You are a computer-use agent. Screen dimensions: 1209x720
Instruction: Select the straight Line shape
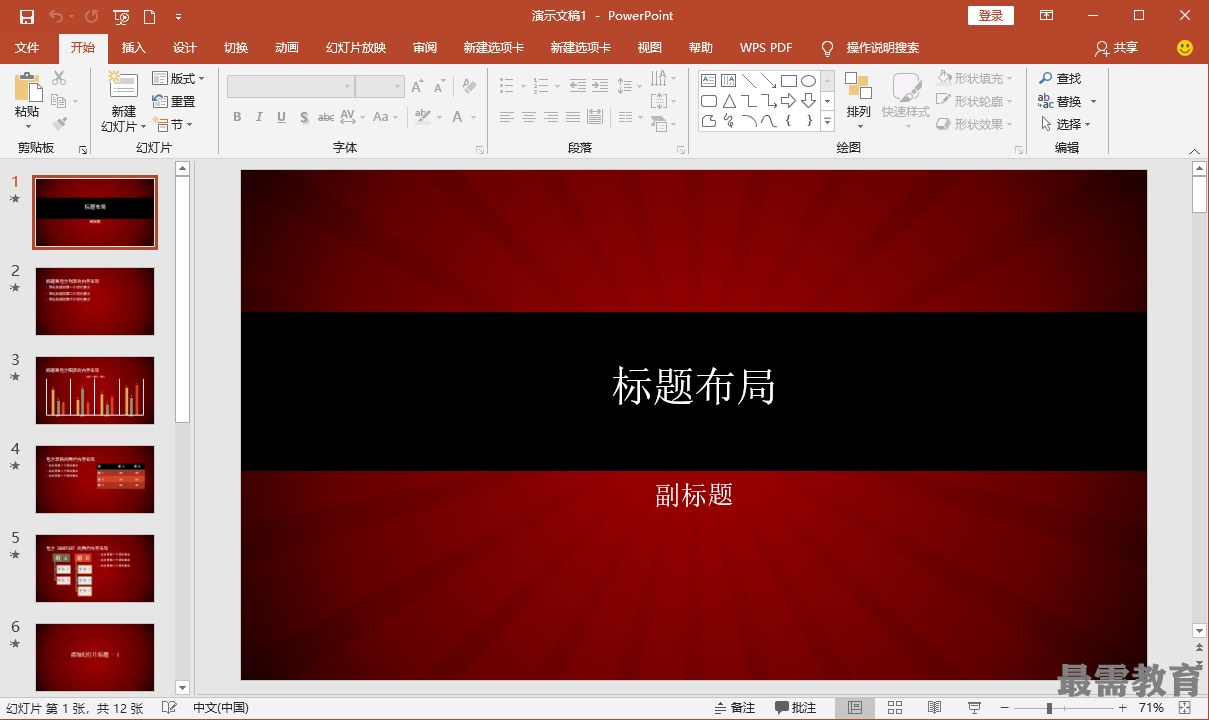pyautogui.click(x=748, y=81)
